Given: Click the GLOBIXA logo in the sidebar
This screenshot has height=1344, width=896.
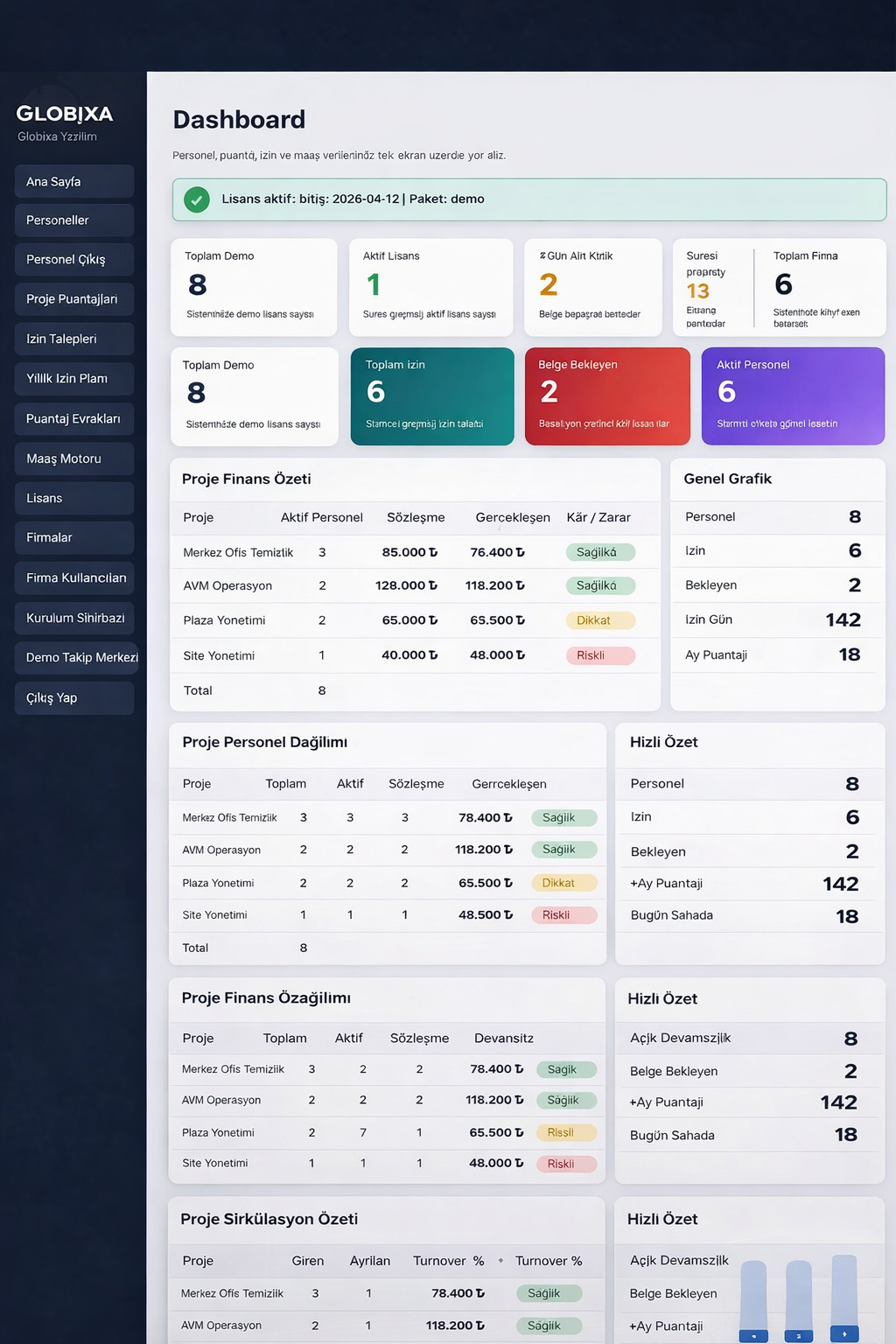Looking at the screenshot, I should pyautogui.click(x=65, y=114).
